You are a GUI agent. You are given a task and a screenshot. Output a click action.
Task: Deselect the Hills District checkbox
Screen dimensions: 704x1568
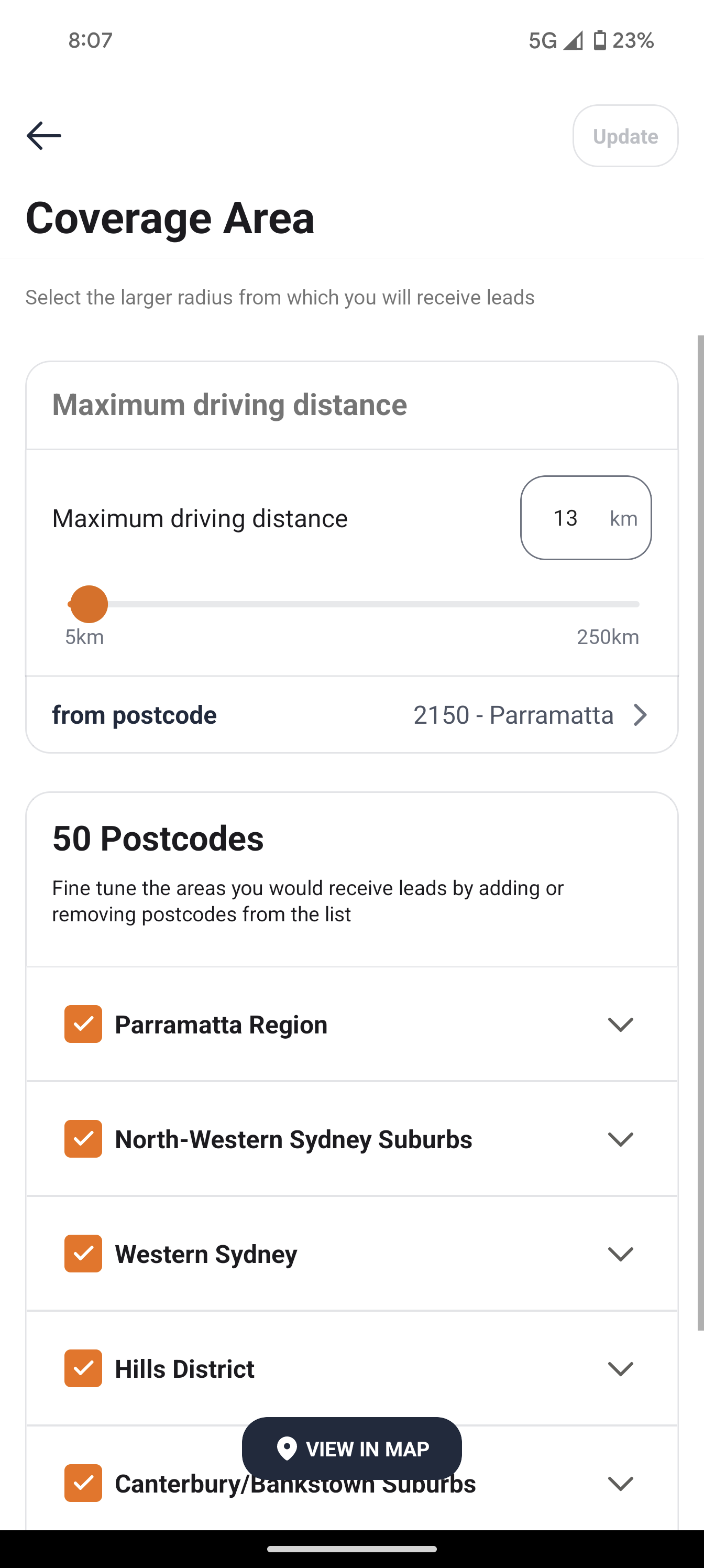83,1368
